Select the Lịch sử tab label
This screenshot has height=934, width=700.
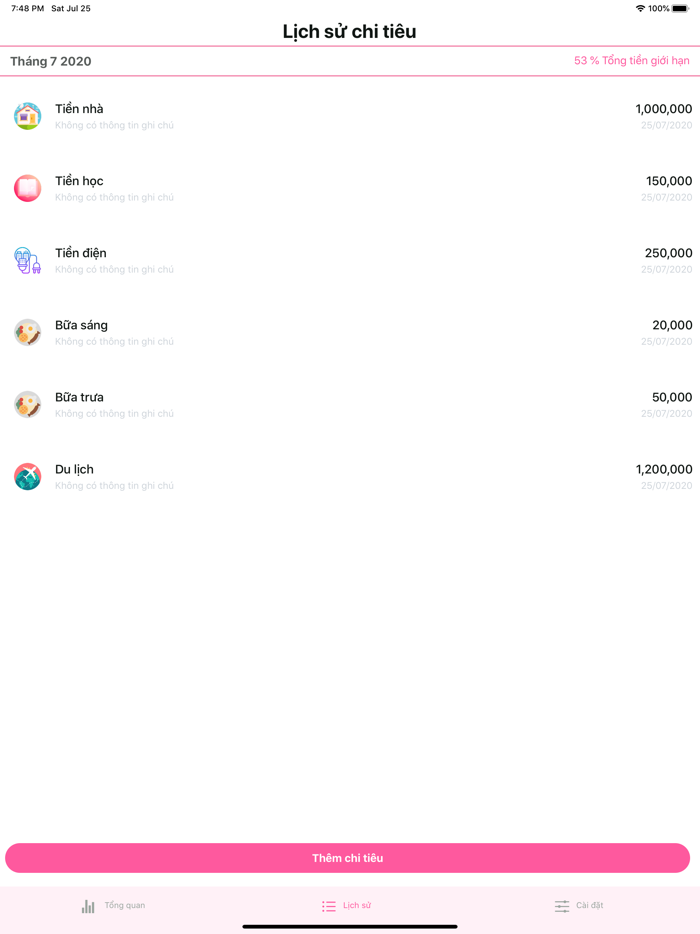point(357,906)
